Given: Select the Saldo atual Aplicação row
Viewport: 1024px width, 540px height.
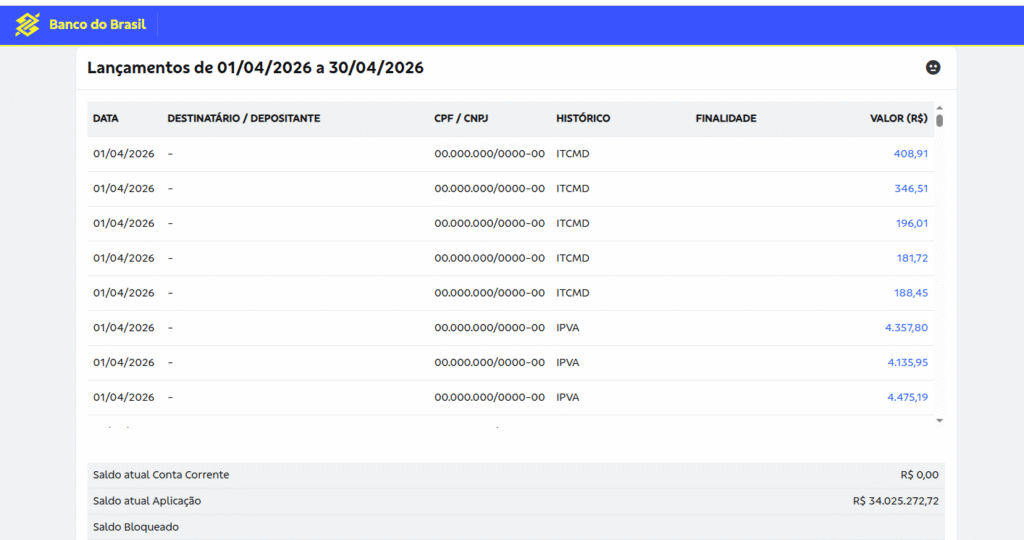Looking at the screenshot, I should pos(516,501).
